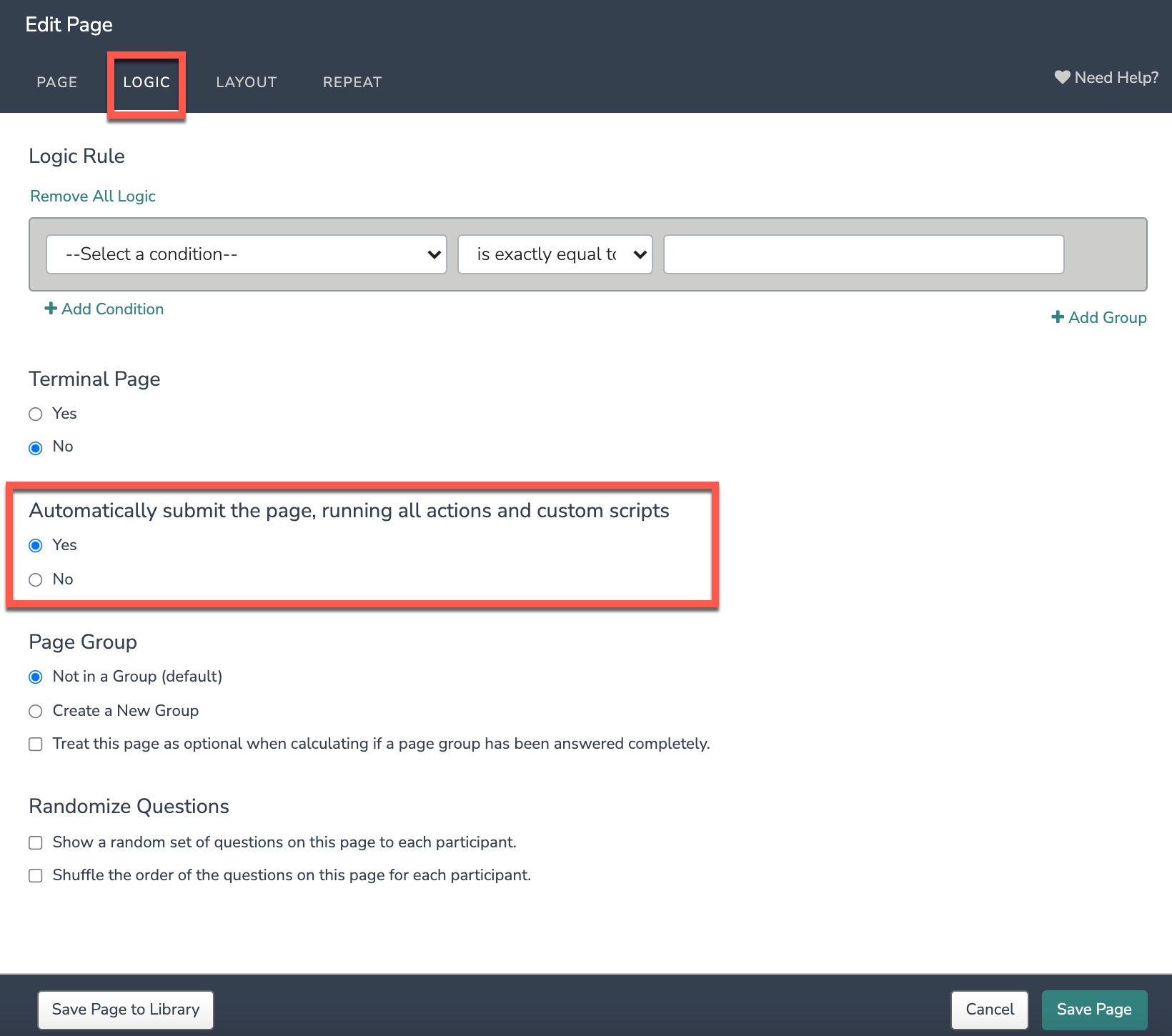Set Terminal Page to Yes
The width and height of the screenshot is (1172, 1036).
pos(36,414)
